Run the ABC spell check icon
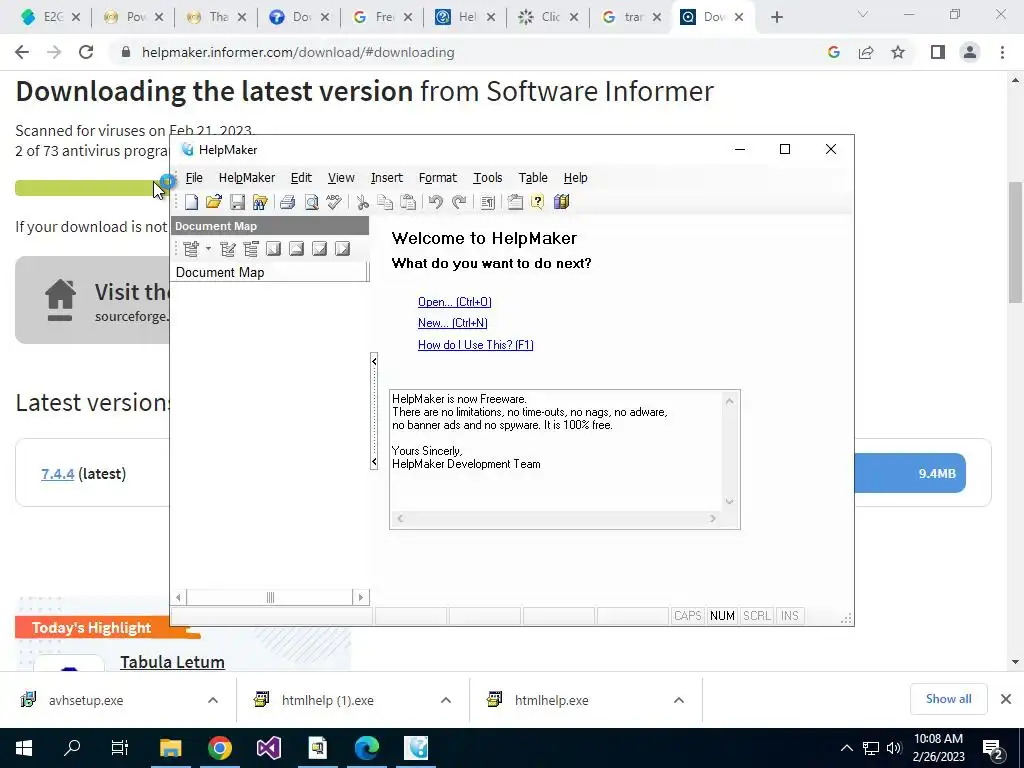Screen dimensions: 1024x768 click(334, 202)
